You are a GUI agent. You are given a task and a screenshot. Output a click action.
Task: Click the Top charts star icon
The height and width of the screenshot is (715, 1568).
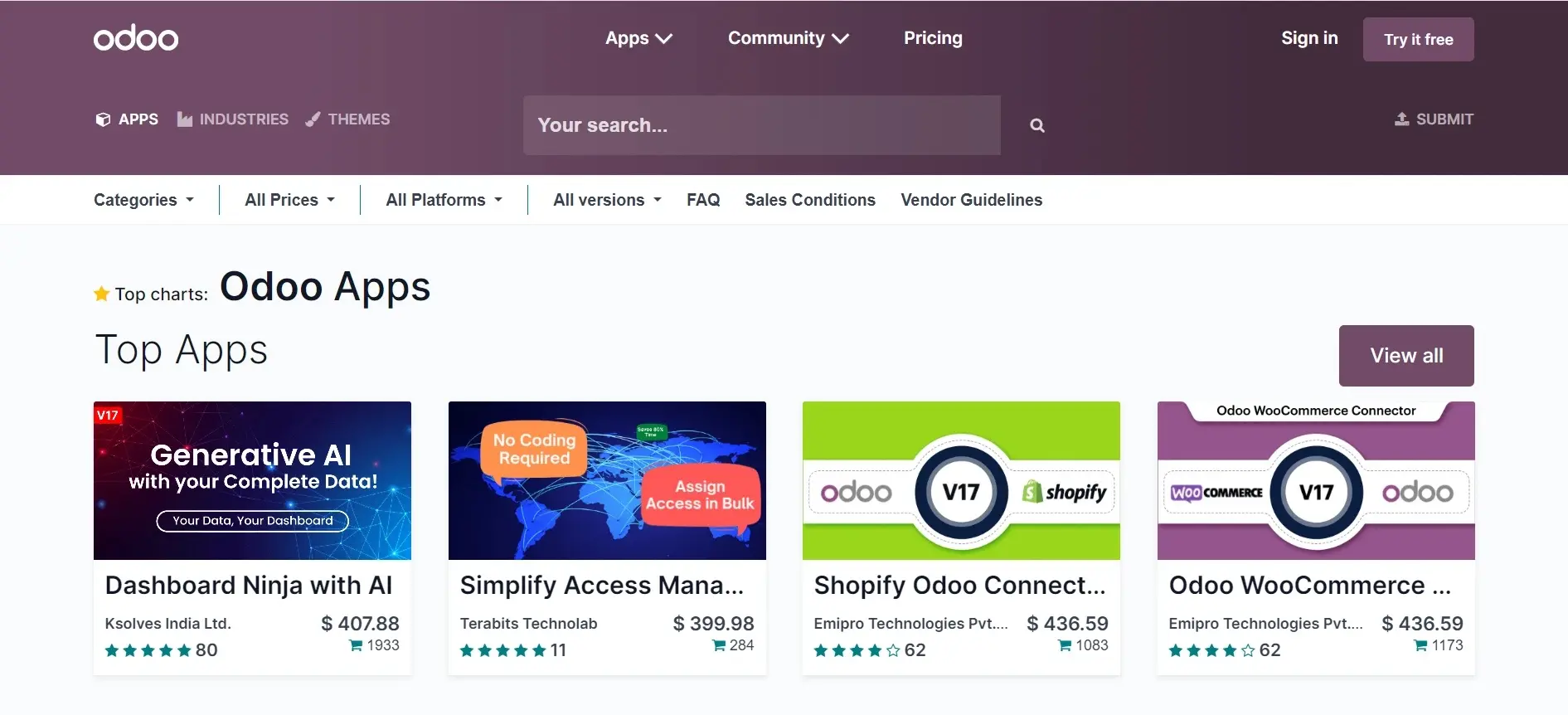tap(101, 293)
